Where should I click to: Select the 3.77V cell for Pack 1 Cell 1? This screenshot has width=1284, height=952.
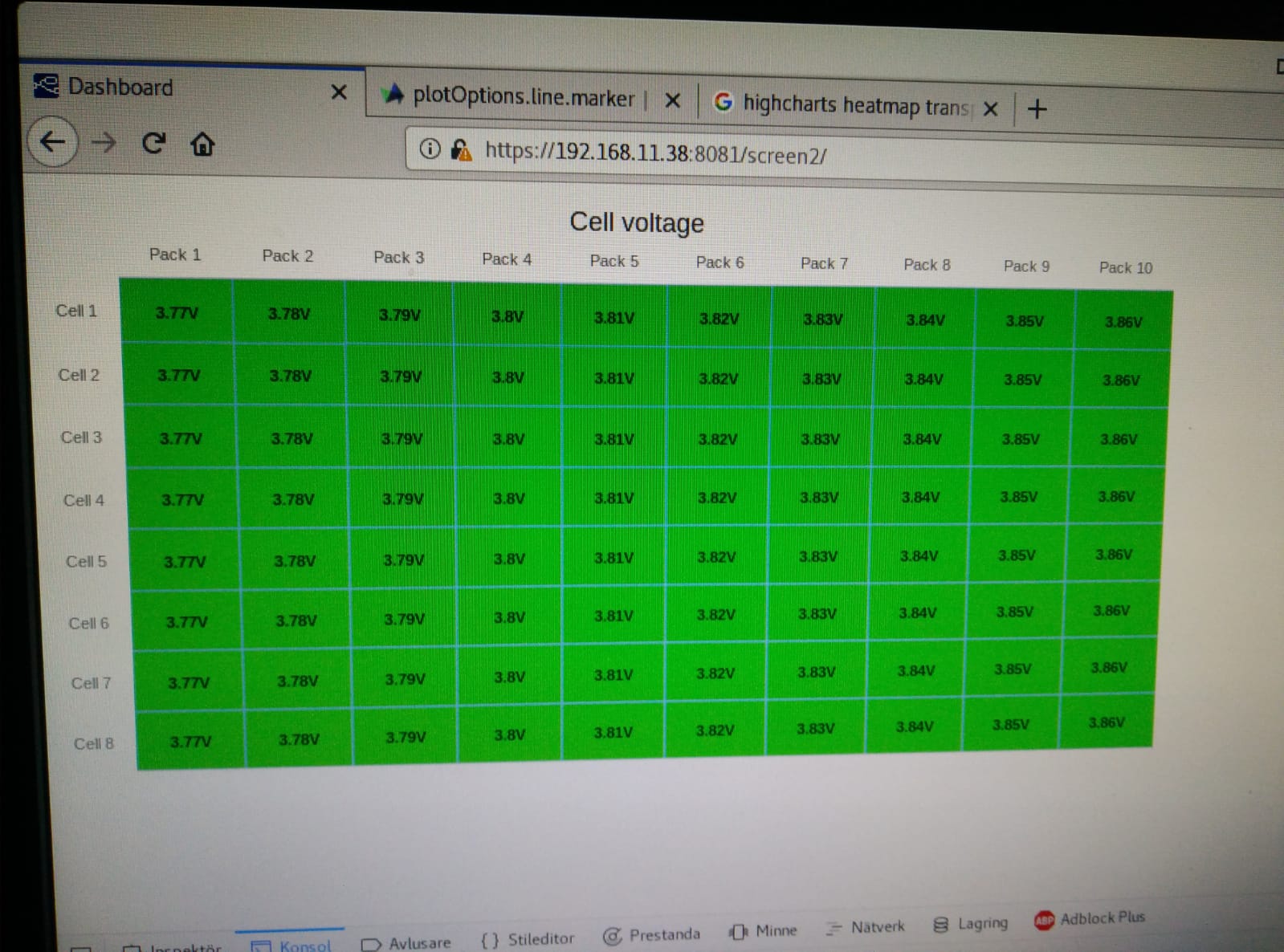(177, 312)
